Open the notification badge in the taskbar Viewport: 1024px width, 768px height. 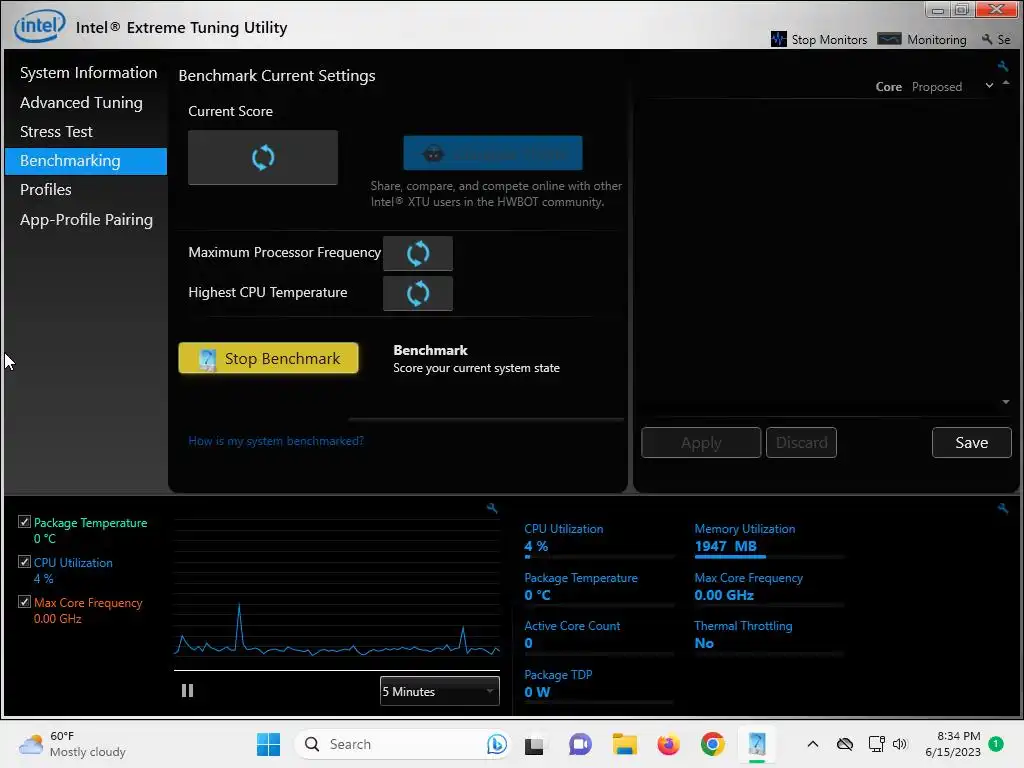(995, 743)
